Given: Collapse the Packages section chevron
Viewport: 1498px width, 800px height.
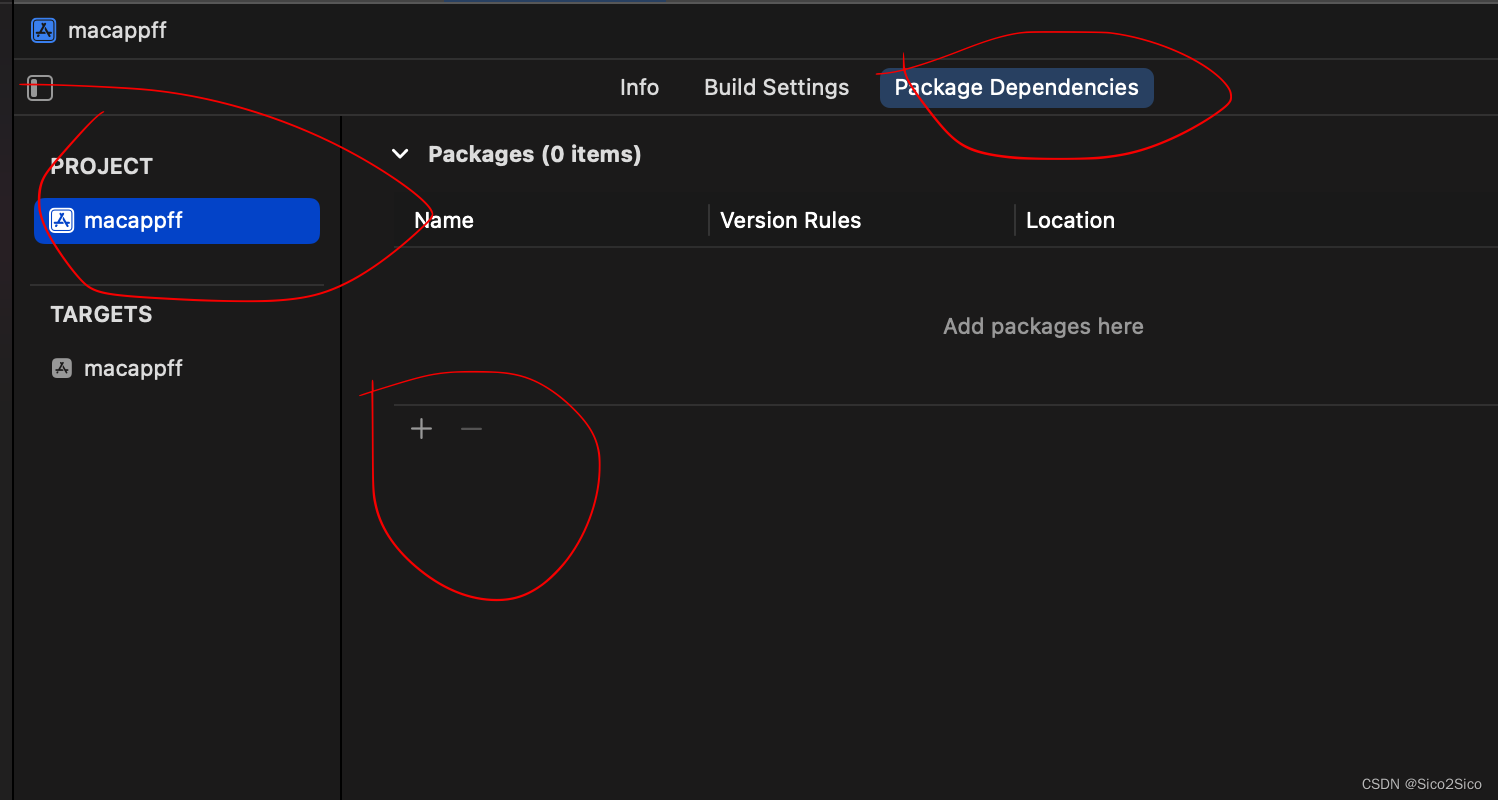Looking at the screenshot, I should point(400,154).
